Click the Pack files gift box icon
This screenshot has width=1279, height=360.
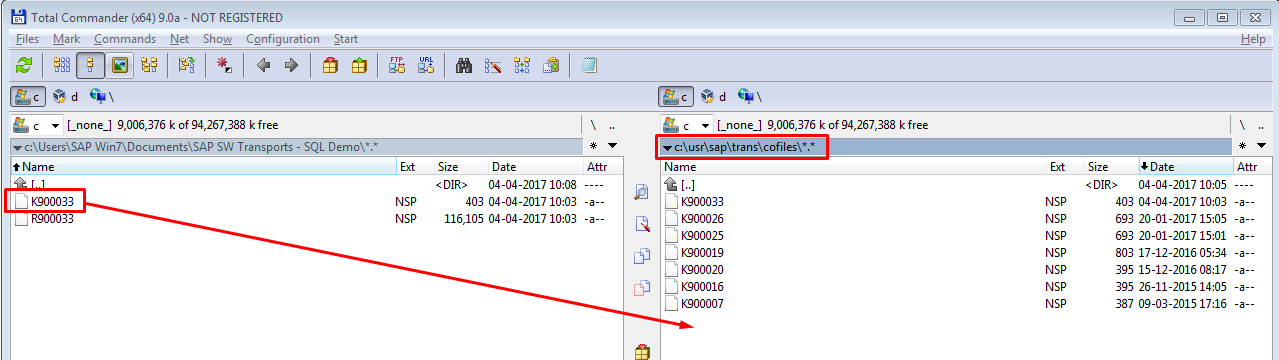(x=330, y=65)
